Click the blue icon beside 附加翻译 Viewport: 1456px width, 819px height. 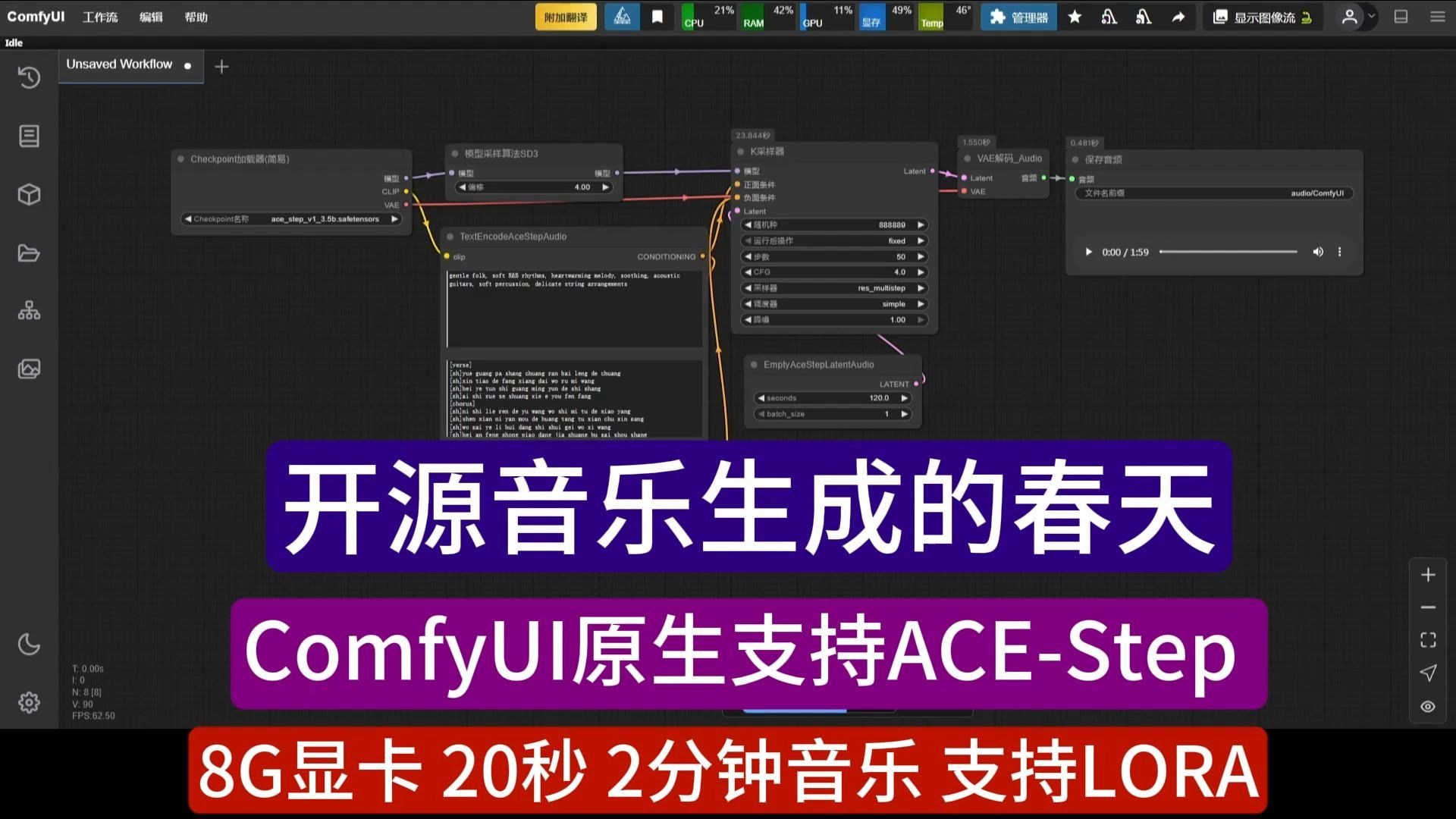622,17
